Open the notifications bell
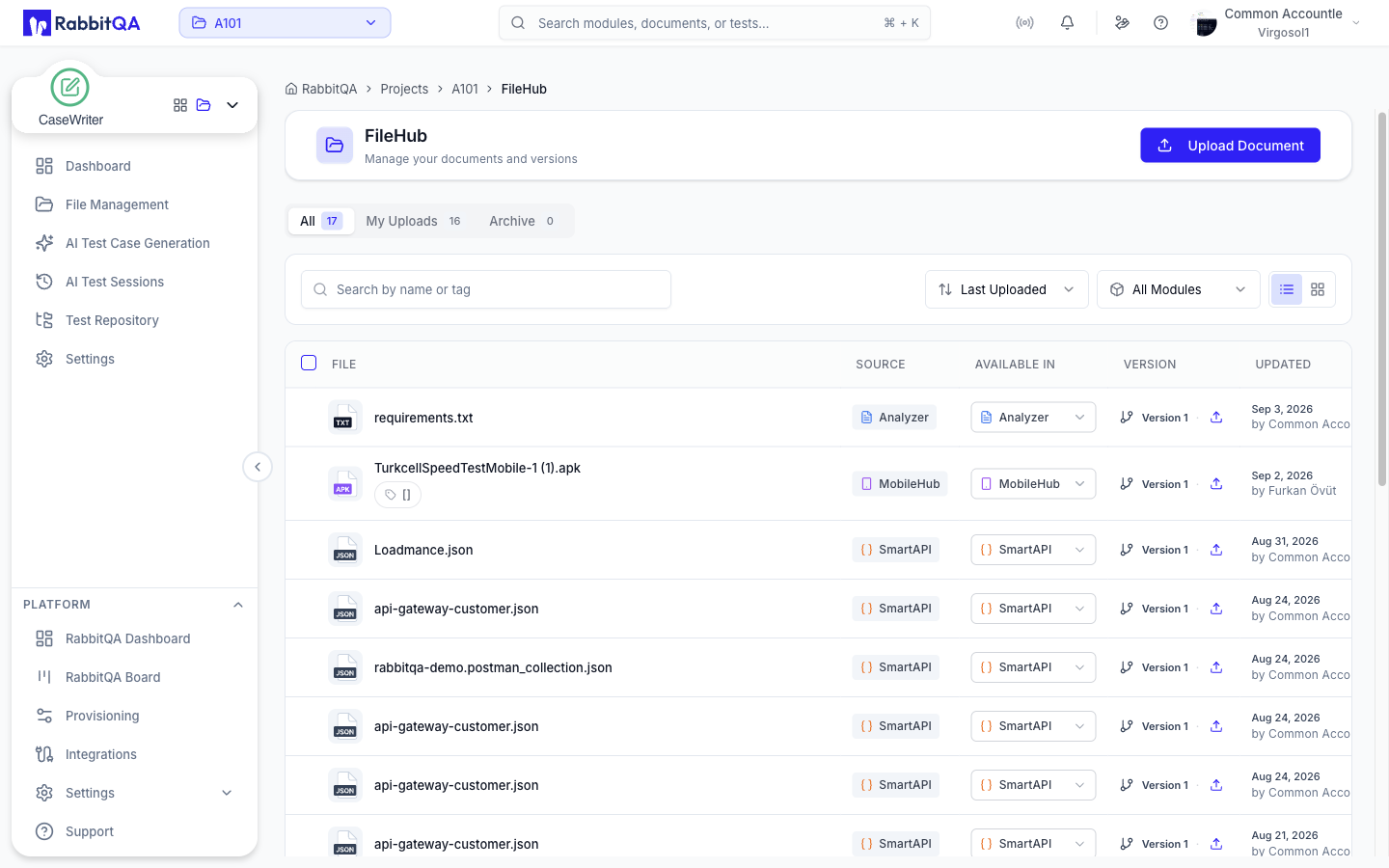Viewport: 1389px width, 868px height. coord(1067,23)
